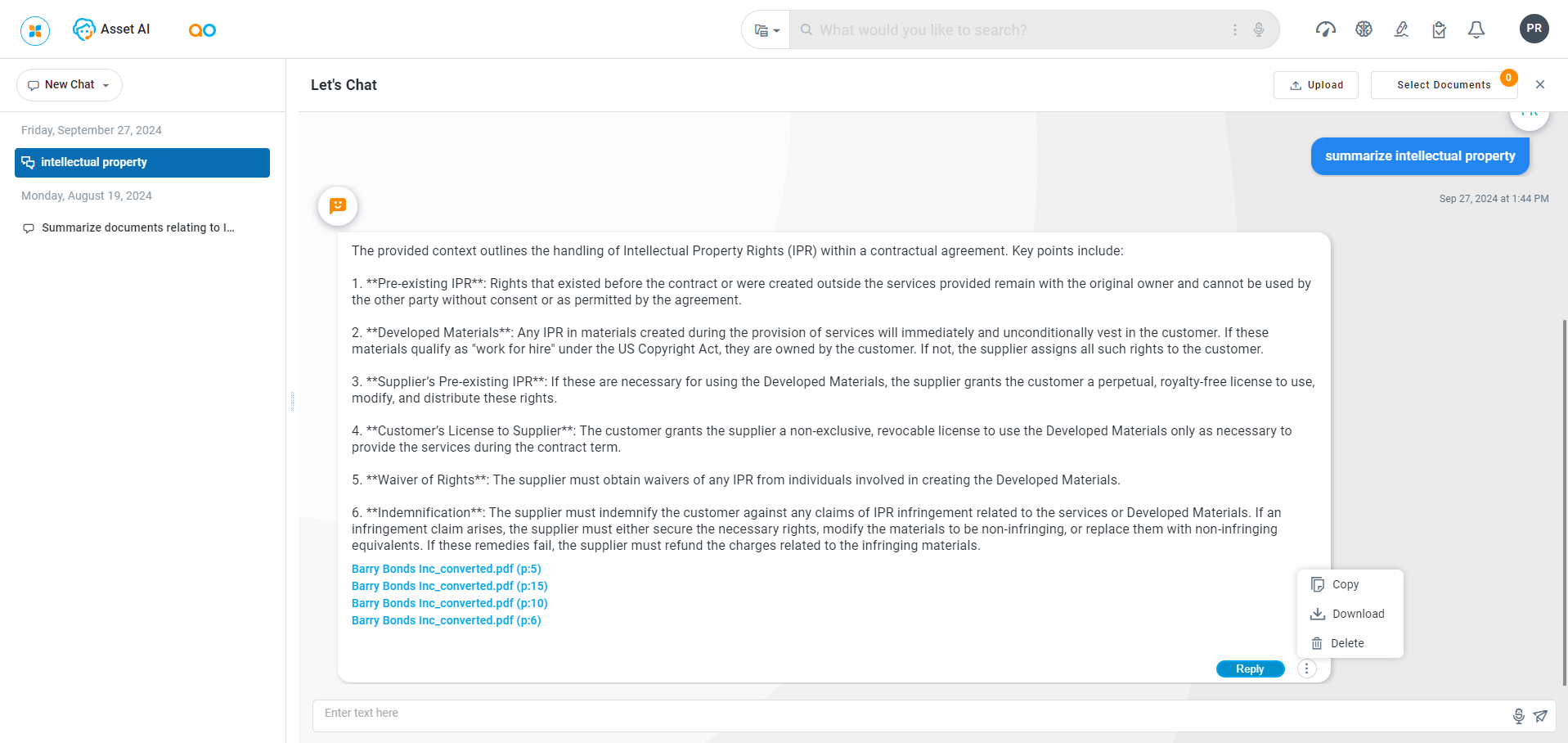
Task: Click the chat input microphone icon
Action: [1518, 716]
